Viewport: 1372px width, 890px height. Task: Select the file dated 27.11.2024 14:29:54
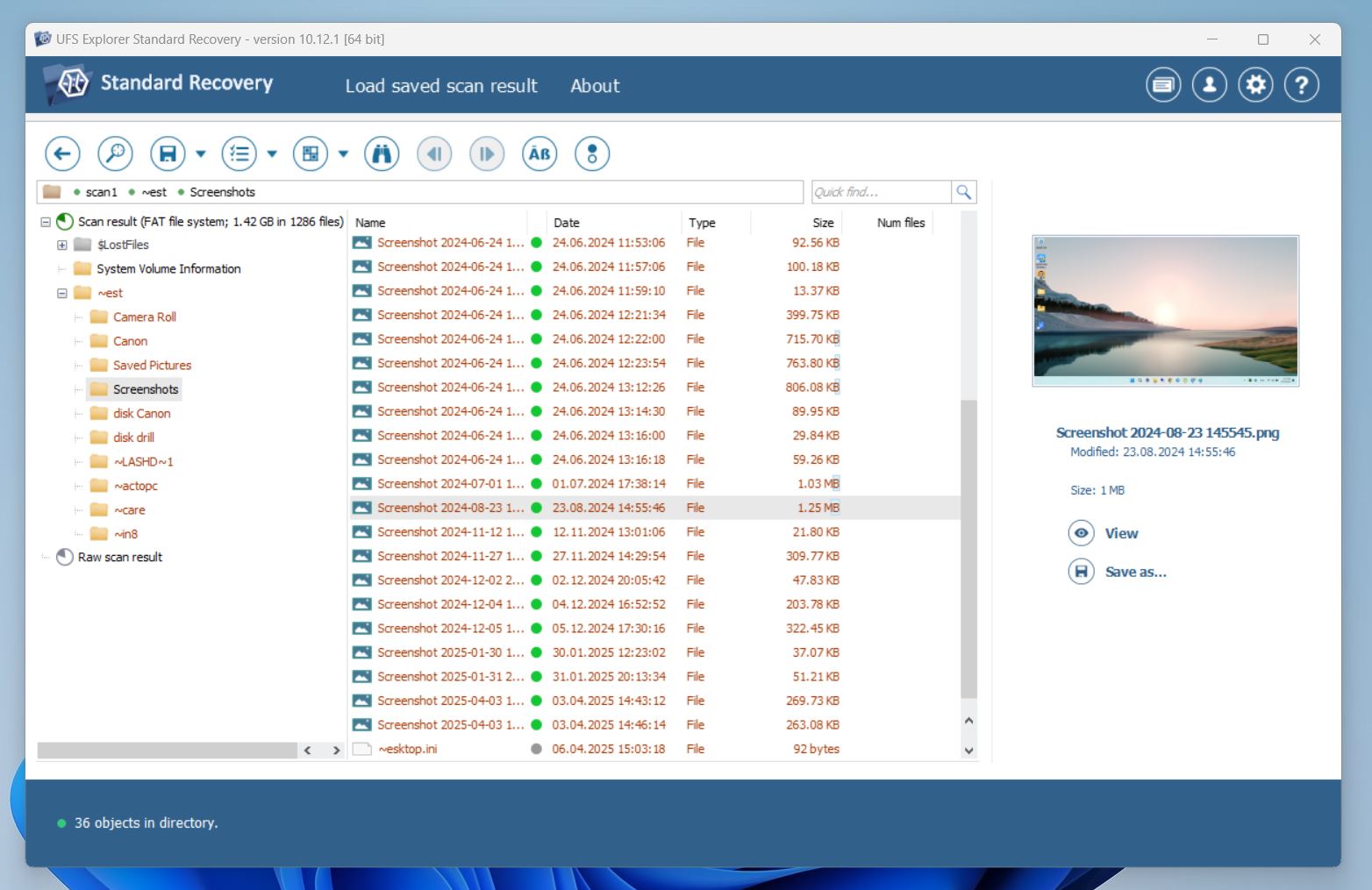654,556
